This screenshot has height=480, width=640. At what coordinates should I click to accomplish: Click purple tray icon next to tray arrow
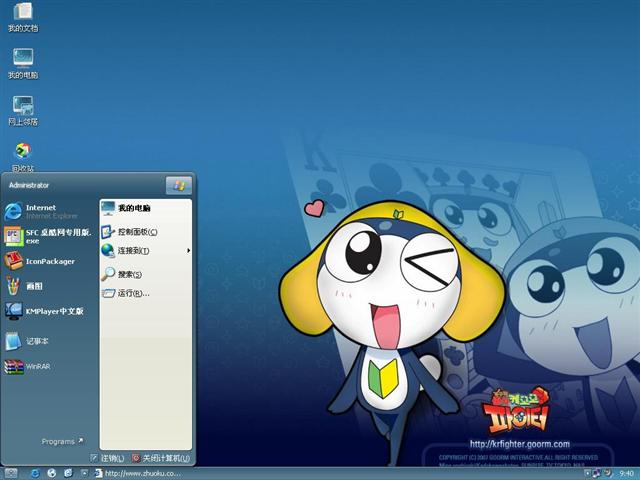tap(597, 473)
